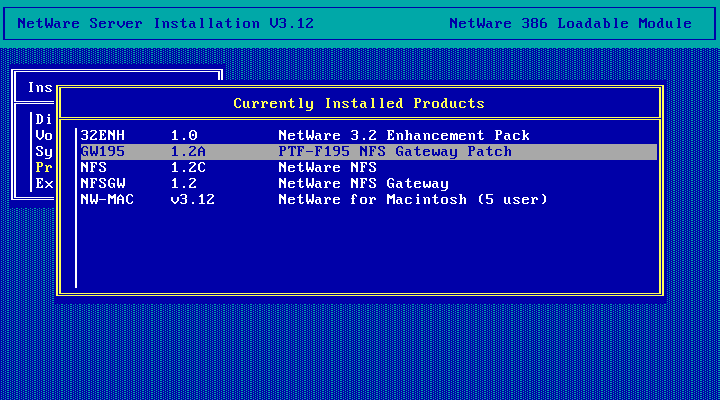Click the 'NetWare 3.2 Enhancement Pack' description

[x=404, y=135]
